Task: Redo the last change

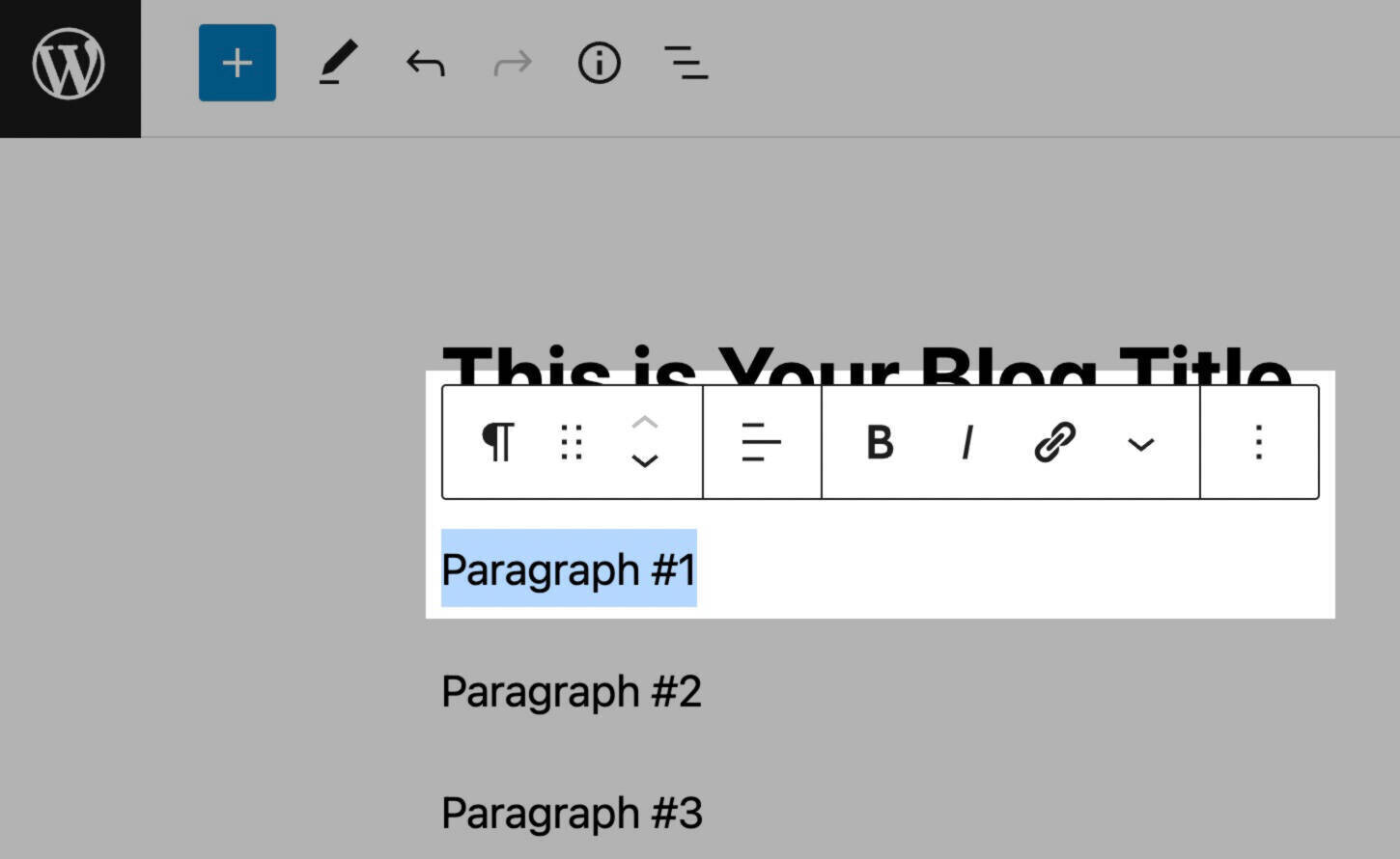Action: pos(511,64)
